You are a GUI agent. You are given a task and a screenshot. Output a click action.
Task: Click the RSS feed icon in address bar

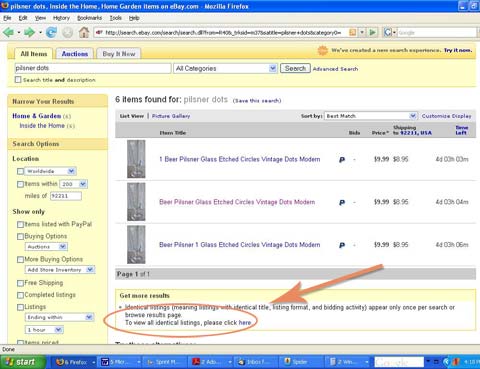[352, 32]
